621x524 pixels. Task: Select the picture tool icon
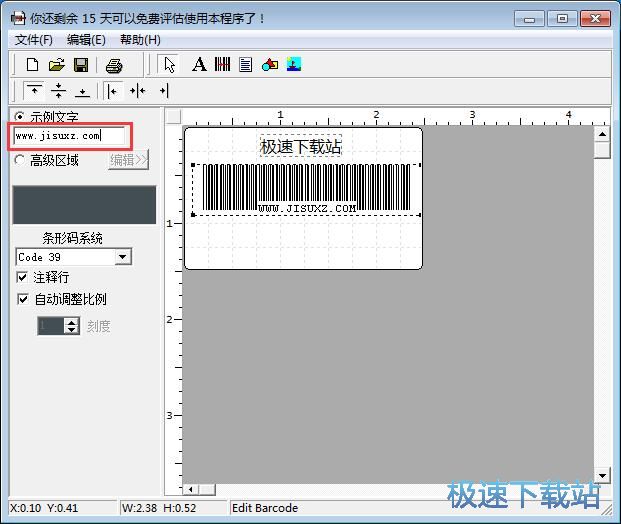point(294,65)
